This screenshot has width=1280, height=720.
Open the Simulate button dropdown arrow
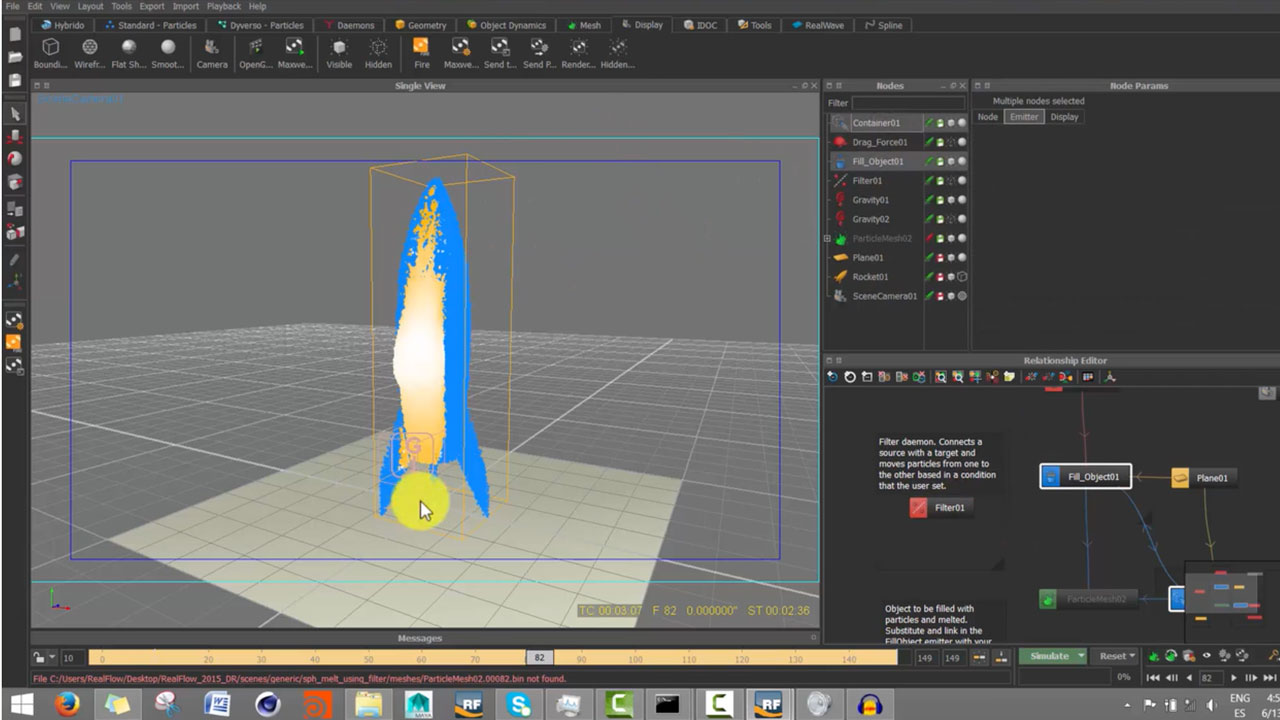click(1081, 656)
